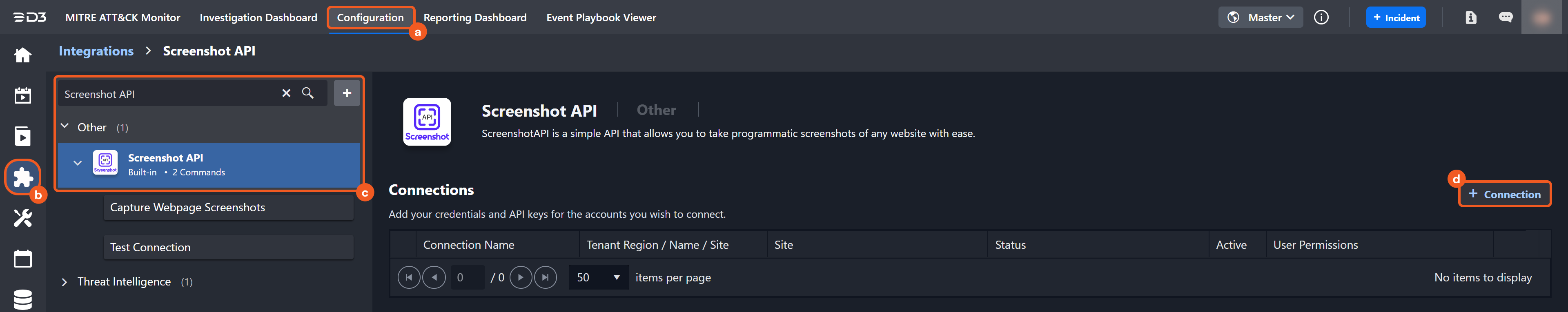1568x312 pixels.
Task: Expand the Threat Intelligence category
Action: (x=65, y=281)
